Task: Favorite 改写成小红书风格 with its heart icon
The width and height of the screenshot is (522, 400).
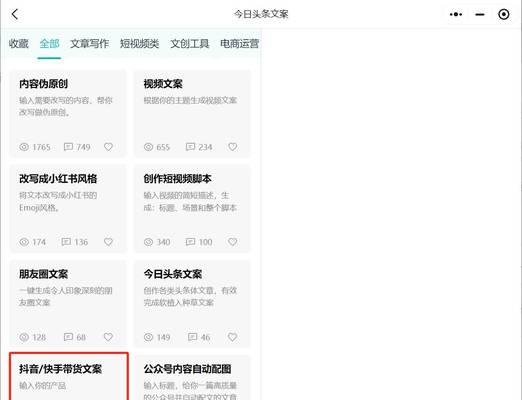Action: (x=108, y=242)
